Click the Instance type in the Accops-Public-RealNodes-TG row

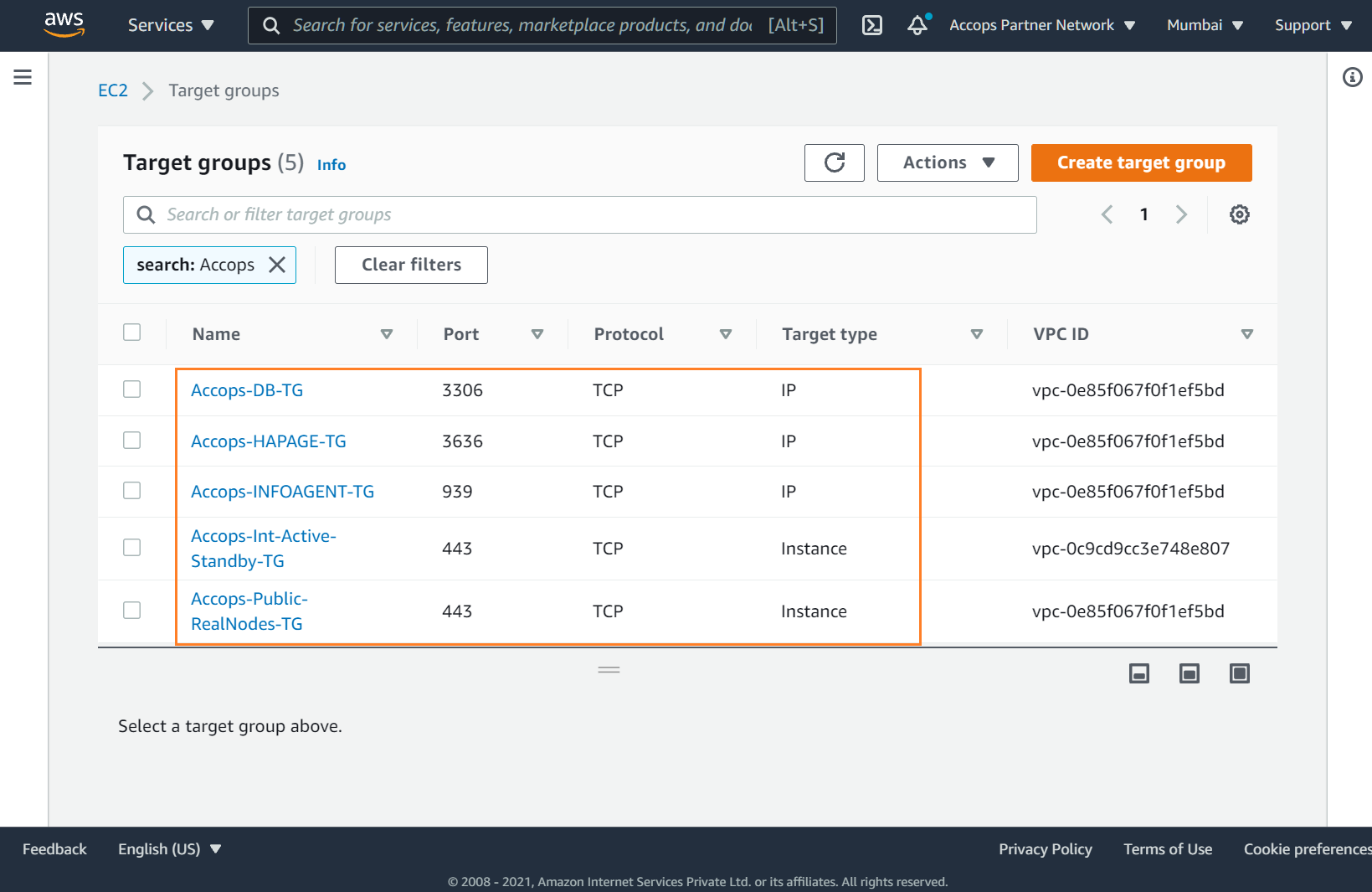(x=814, y=611)
